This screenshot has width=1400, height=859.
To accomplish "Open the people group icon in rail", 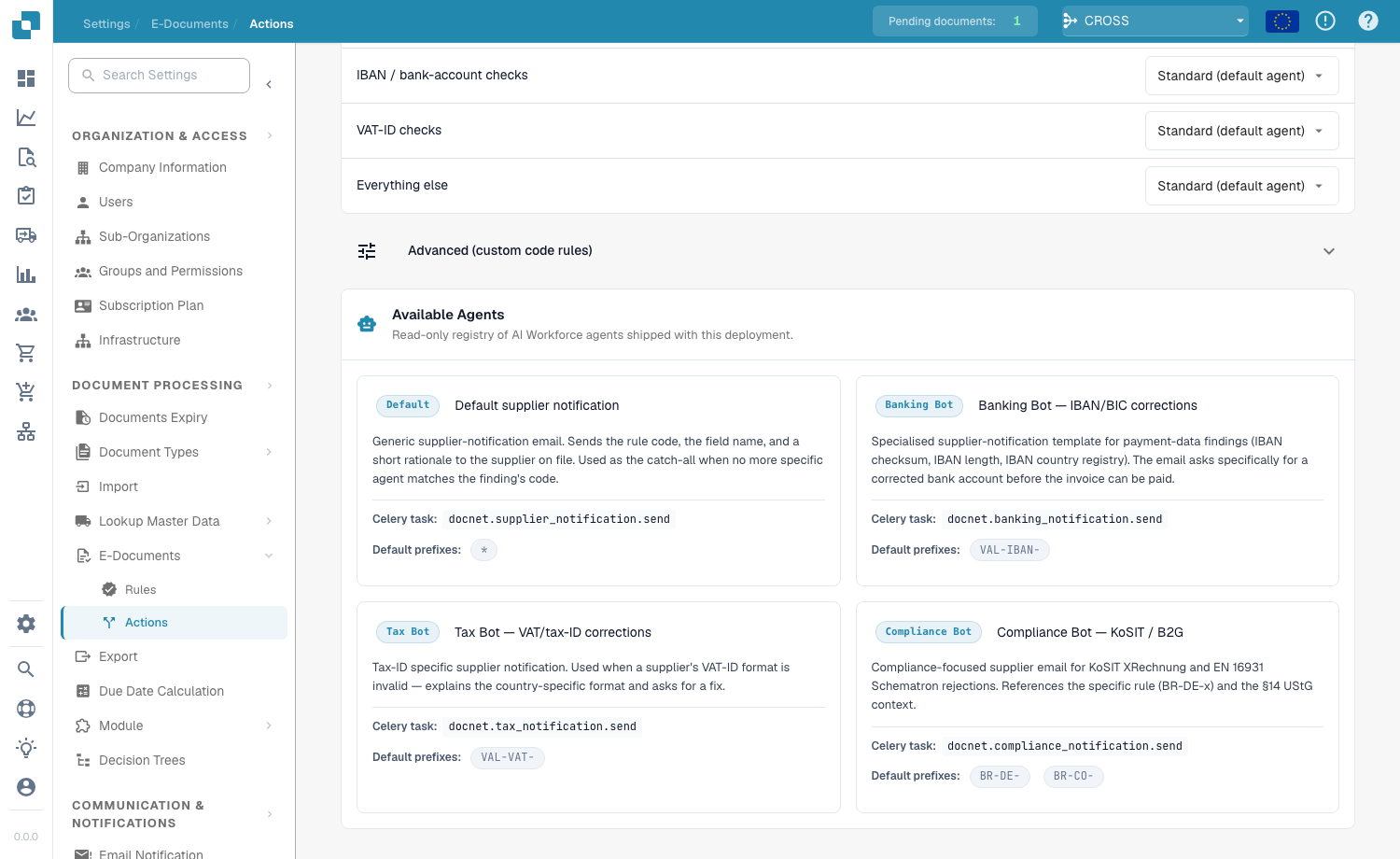I will (26, 315).
